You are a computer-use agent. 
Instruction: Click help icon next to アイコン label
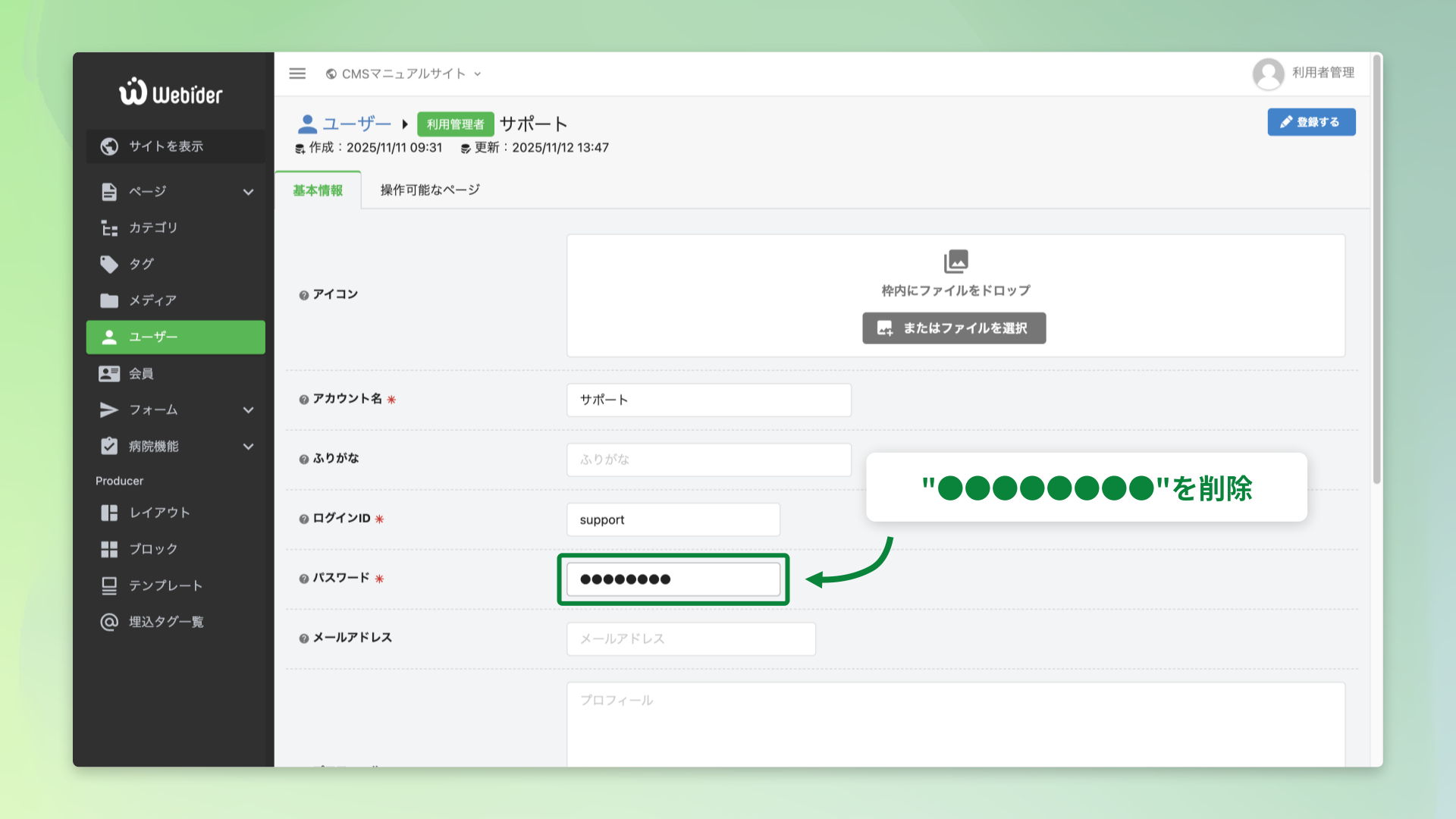[303, 295]
